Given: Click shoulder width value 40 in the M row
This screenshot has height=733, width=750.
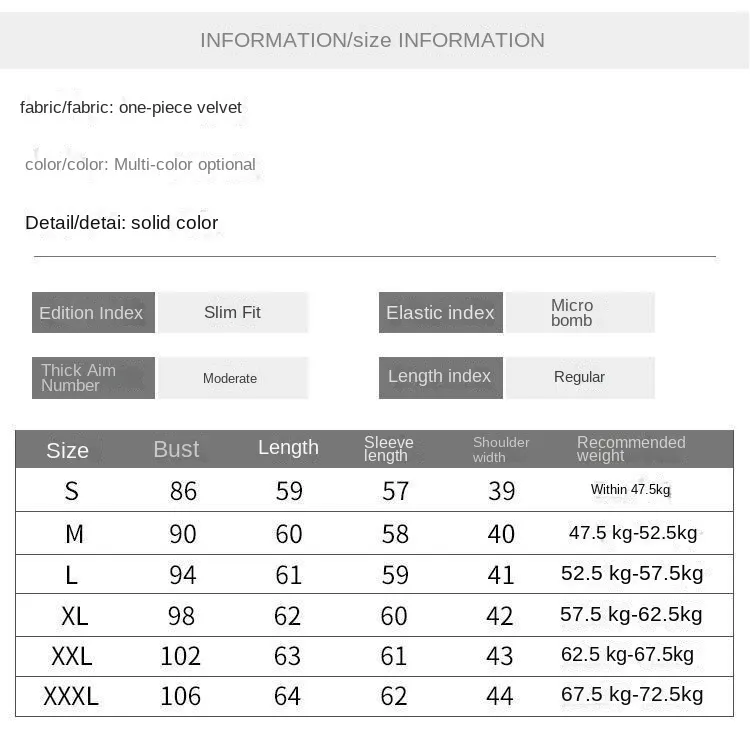Looking at the screenshot, I should [501, 534].
